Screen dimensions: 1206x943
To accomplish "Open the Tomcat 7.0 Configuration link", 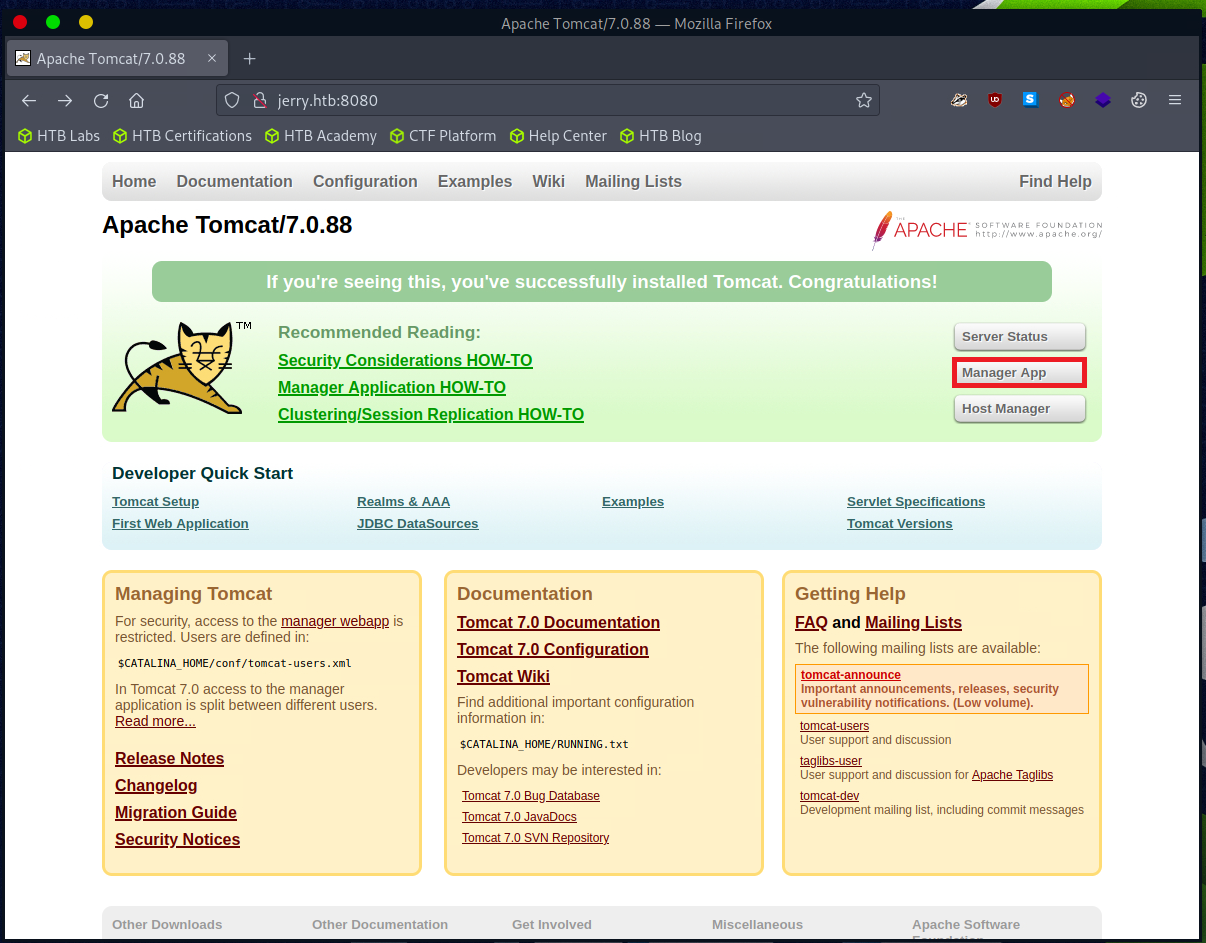I will click(x=553, y=650).
